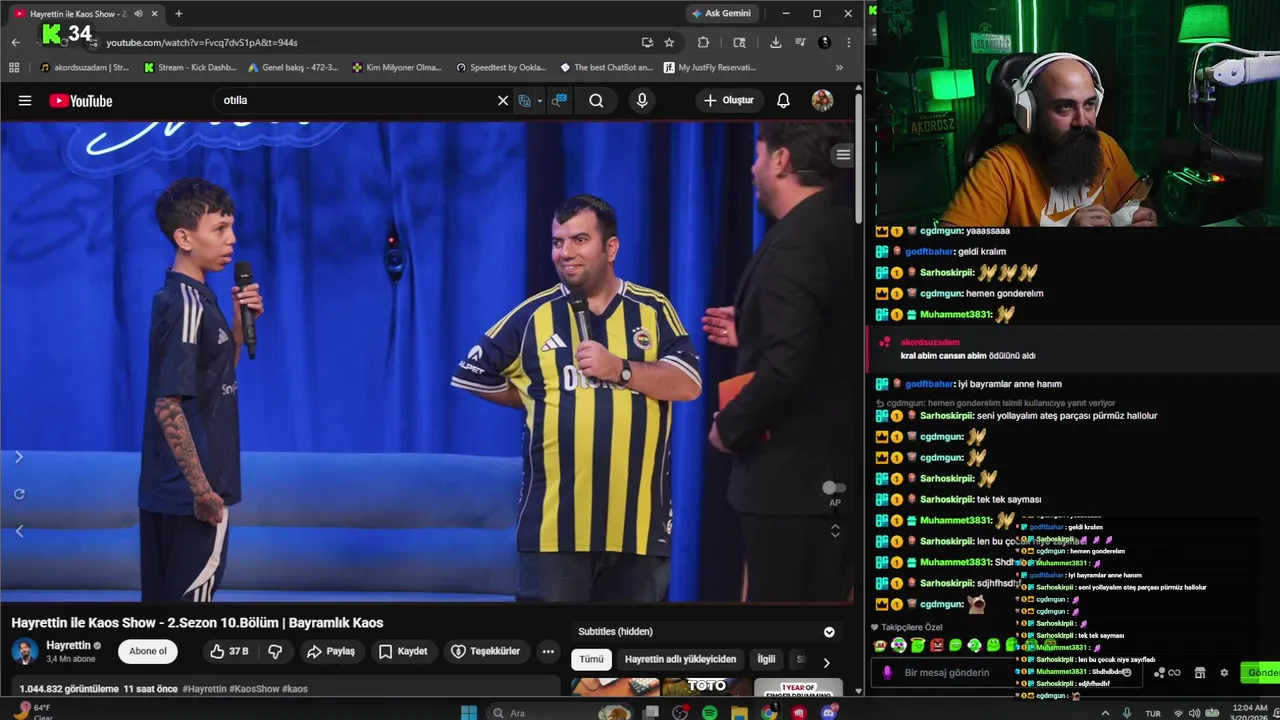Show hidden tray icons chevron
Image resolution: width=1280 pixels, height=720 pixels.
point(1106,713)
